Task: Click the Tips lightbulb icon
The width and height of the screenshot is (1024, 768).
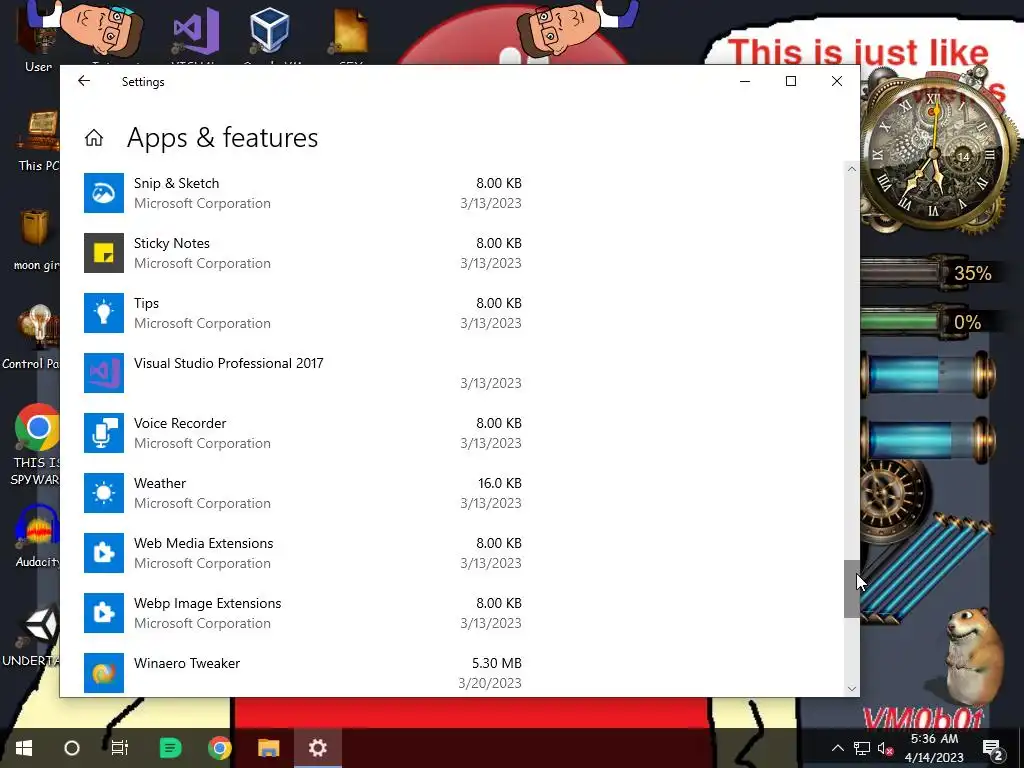Action: [104, 313]
